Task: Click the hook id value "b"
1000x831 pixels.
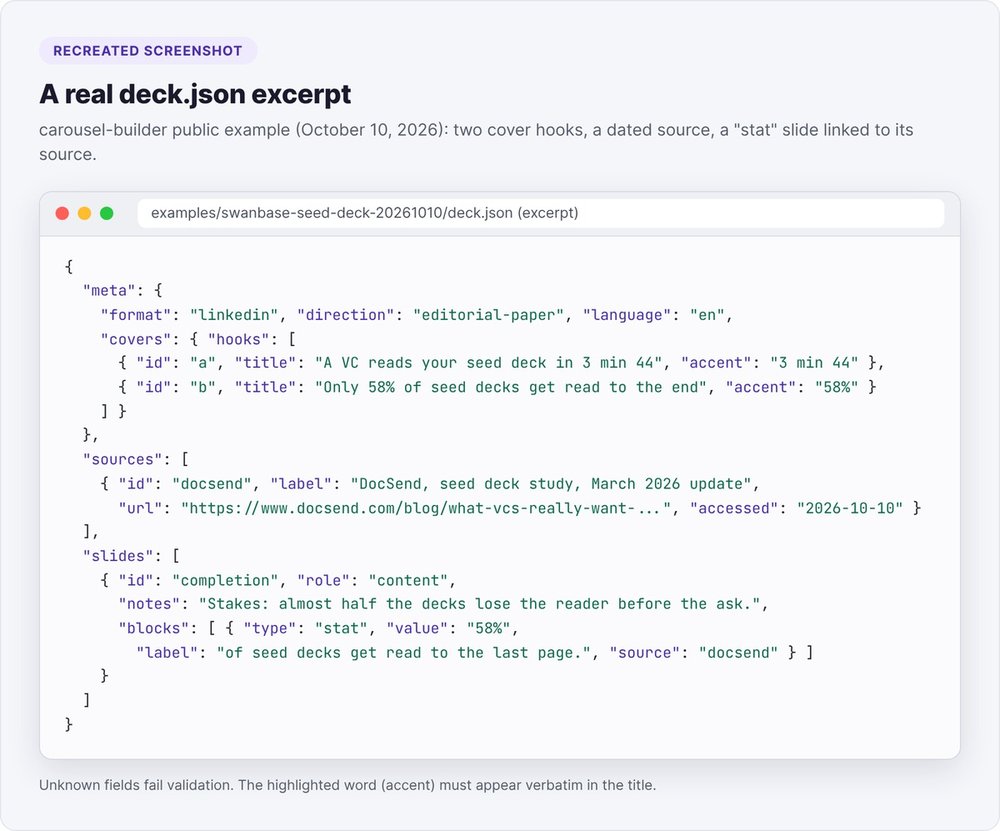Action: pyautogui.click(x=203, y=387)
